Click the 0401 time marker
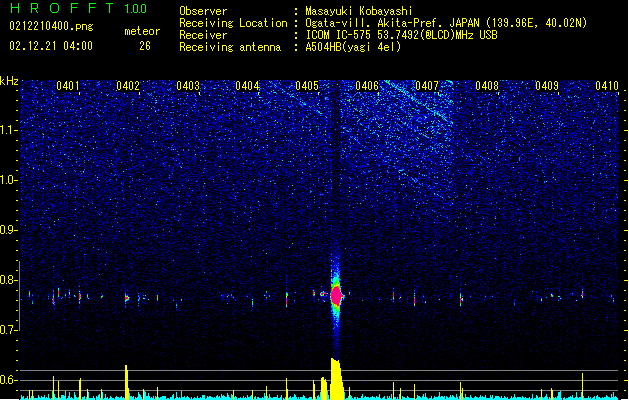This screenshot has width=629, height=400. 67,86
